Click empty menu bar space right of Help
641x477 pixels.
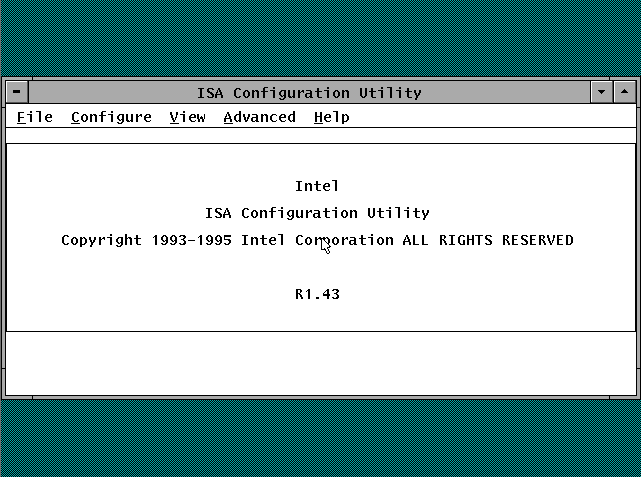coord(490,117)
